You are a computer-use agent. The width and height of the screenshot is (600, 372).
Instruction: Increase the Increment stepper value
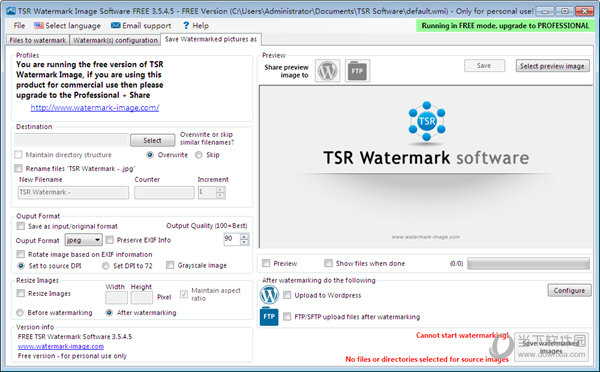220,189
